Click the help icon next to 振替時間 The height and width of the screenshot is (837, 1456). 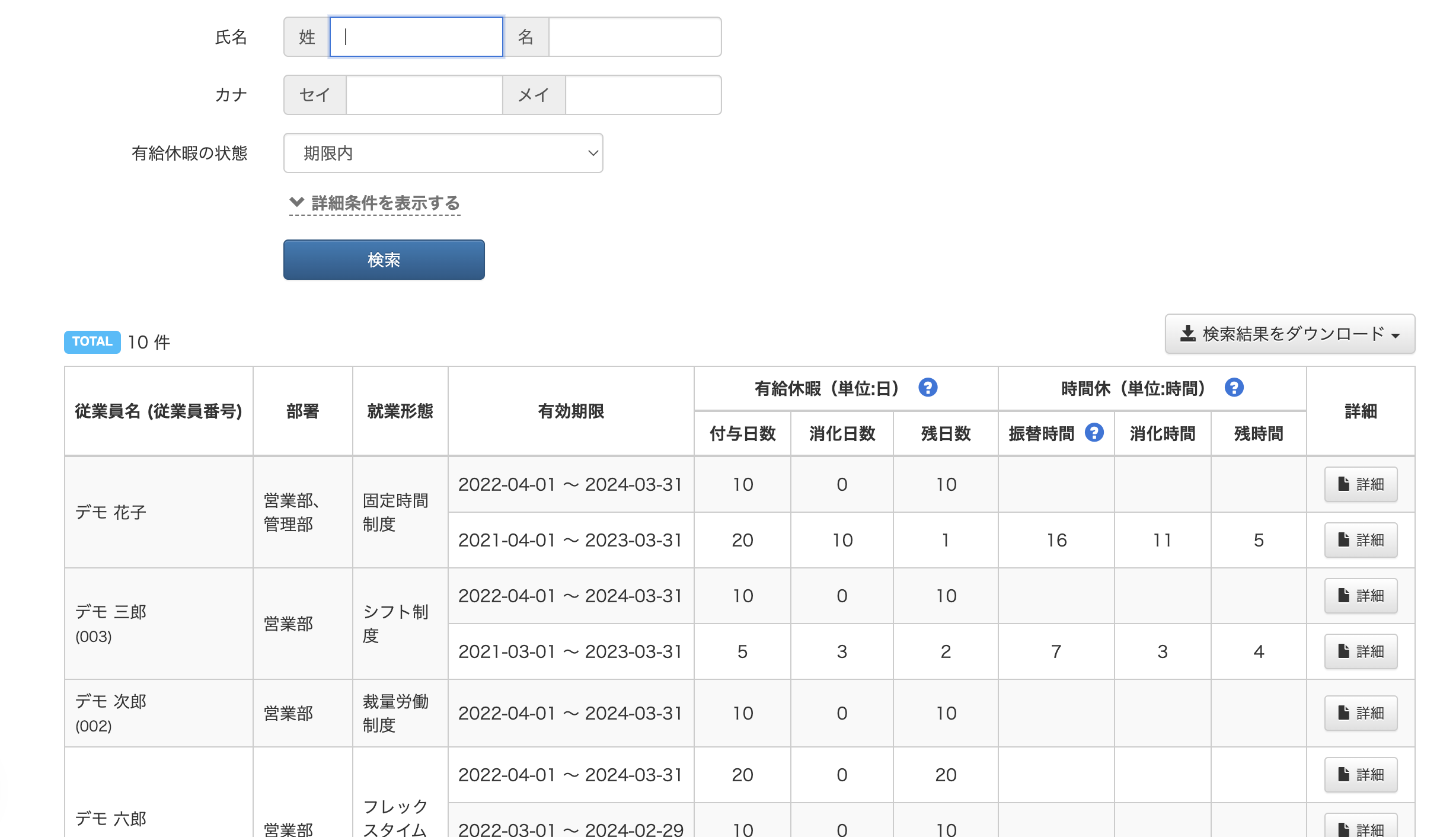tap(1094, 433)
